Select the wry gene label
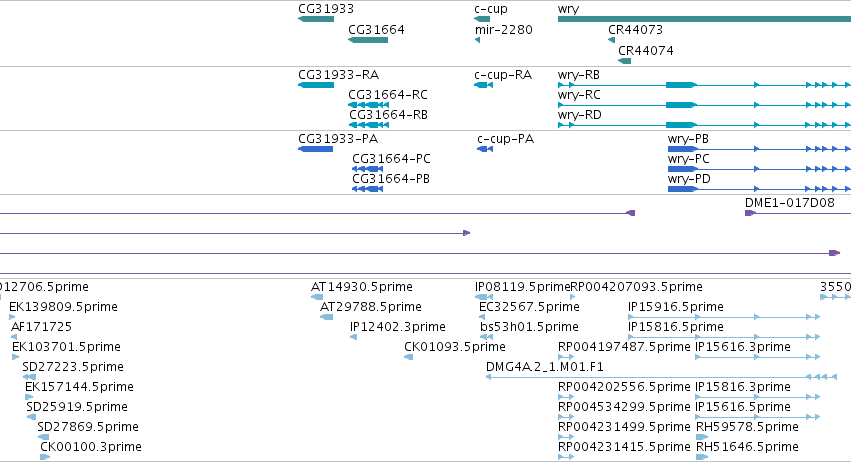The image size is (851, 462). [x=568, y=9]
